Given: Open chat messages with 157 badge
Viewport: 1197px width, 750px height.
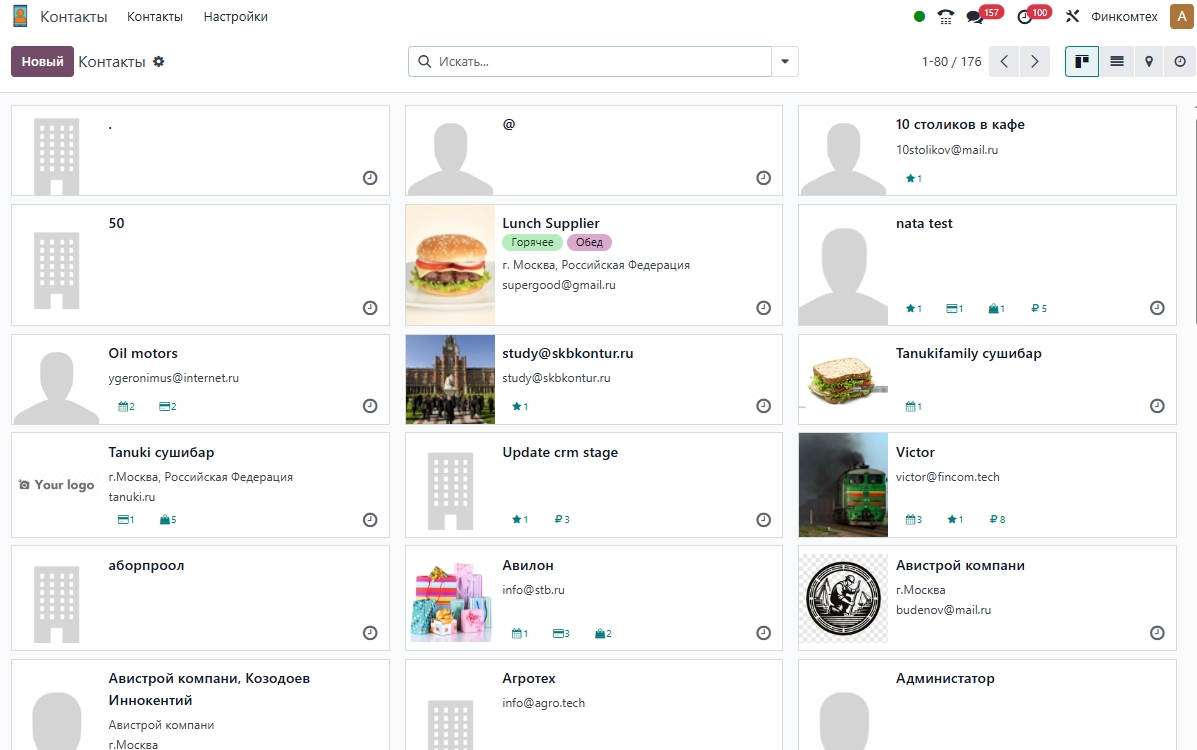Looking at the screenshot, I should click(975, 17).
